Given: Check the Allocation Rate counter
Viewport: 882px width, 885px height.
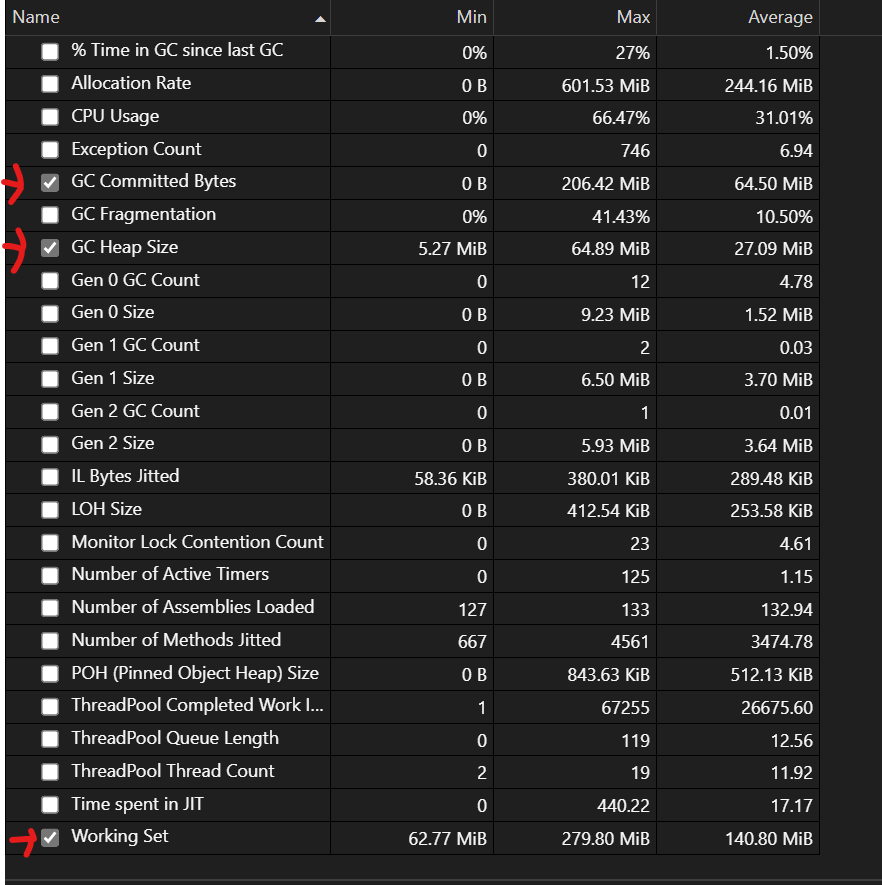Looking at the screenshot, I should 50,84.
